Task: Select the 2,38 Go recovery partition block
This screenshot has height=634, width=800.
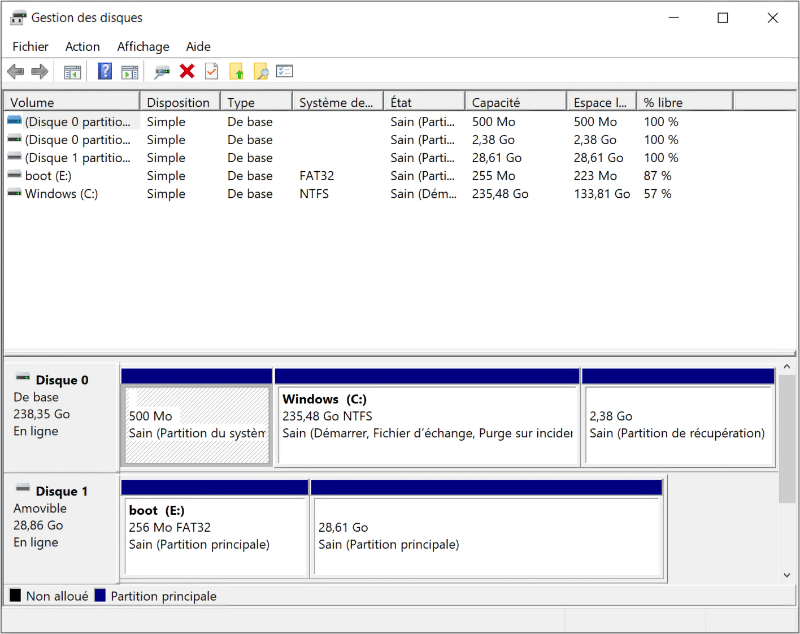Action: point(679,417)
